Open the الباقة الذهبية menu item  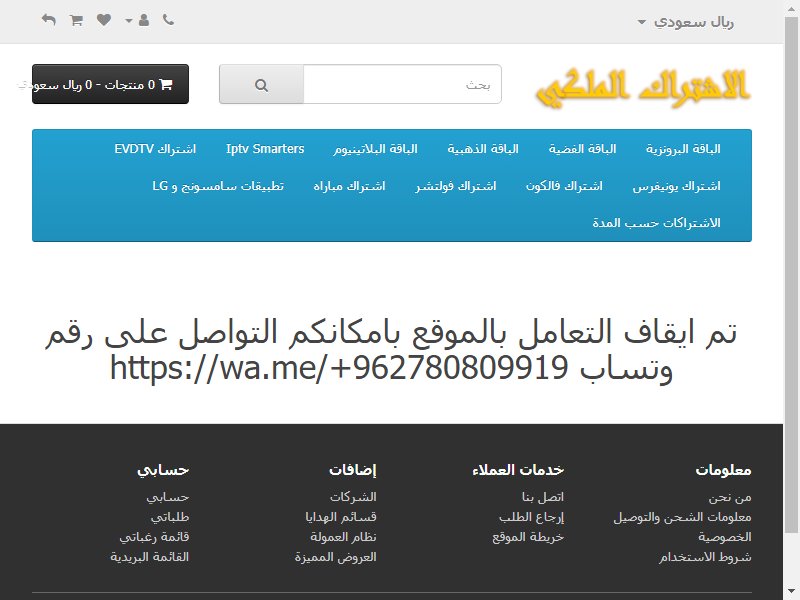[x=483, y=149]
